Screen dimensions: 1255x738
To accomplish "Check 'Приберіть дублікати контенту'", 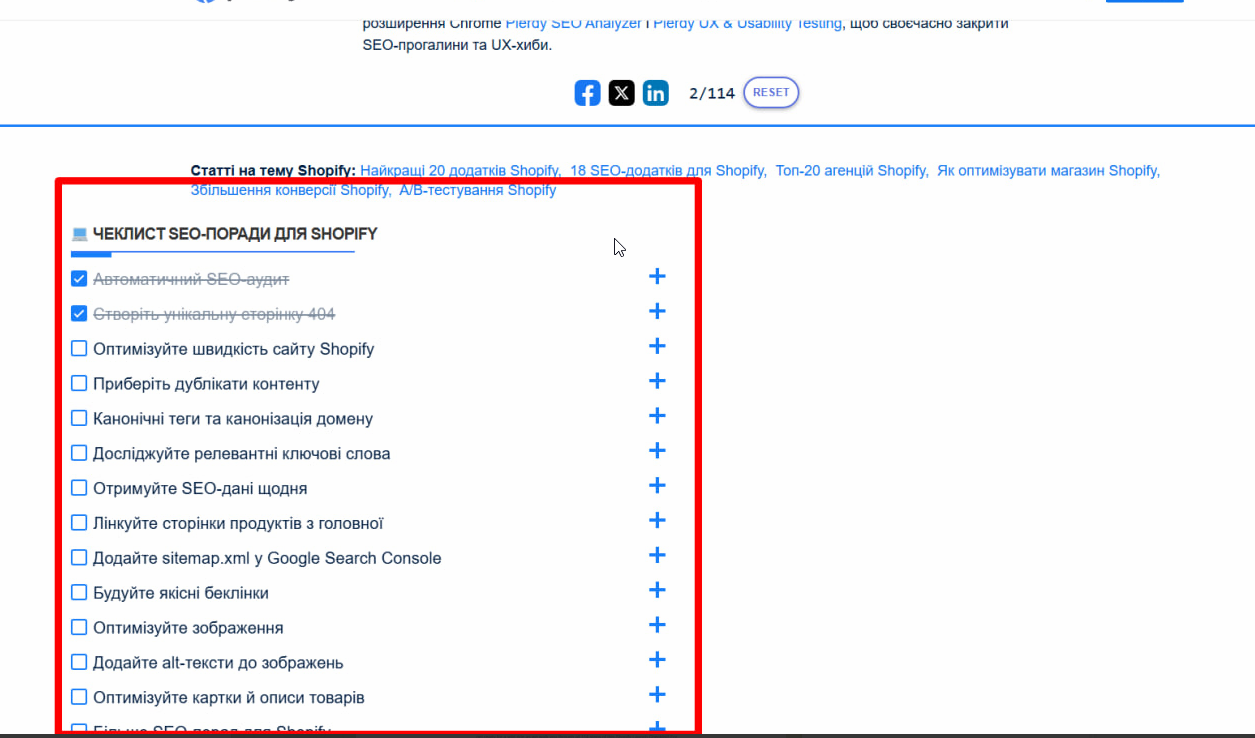I will click(79, 384).
